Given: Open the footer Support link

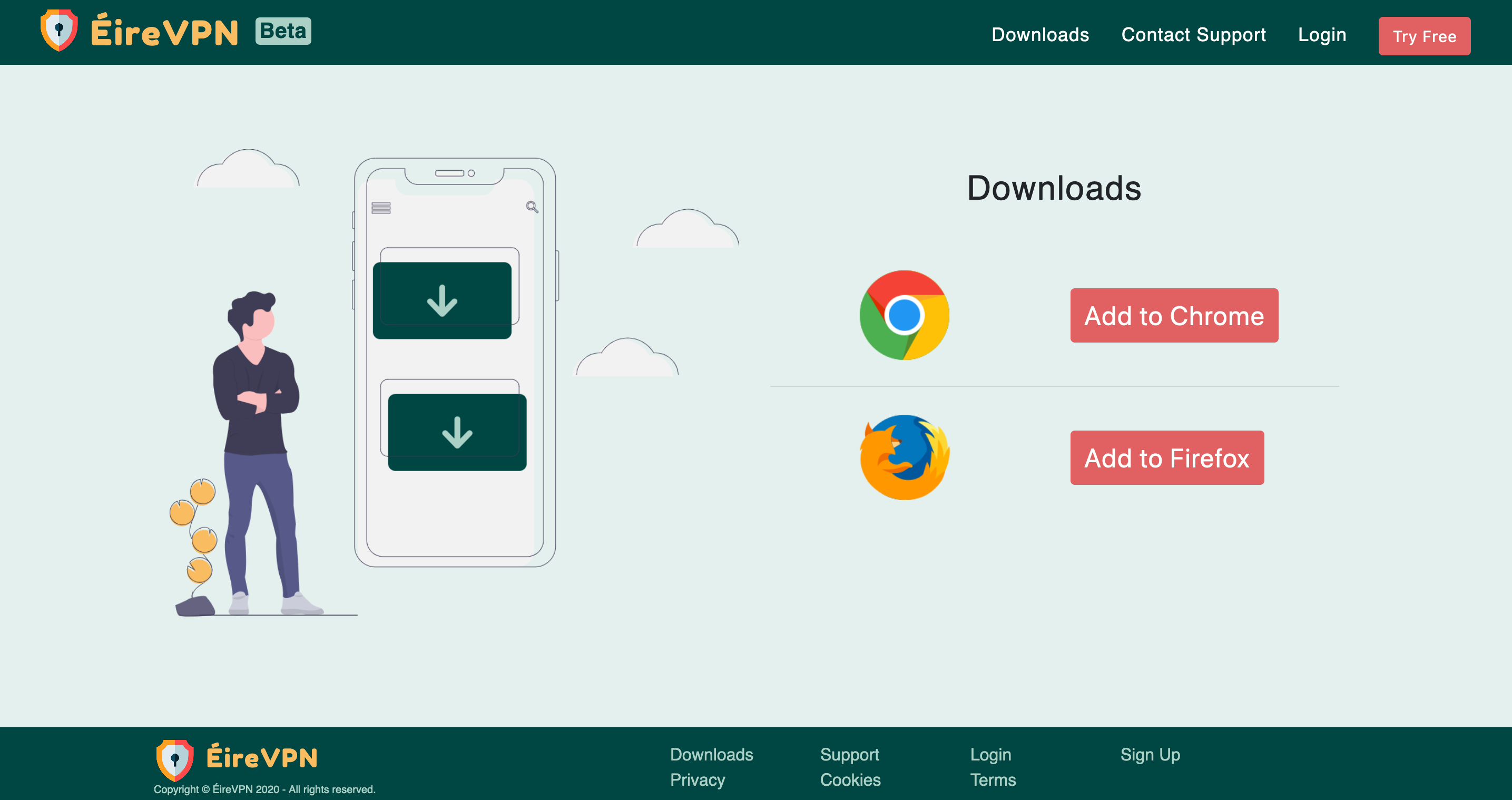Looking at the screenshot, I should [849, 754].
